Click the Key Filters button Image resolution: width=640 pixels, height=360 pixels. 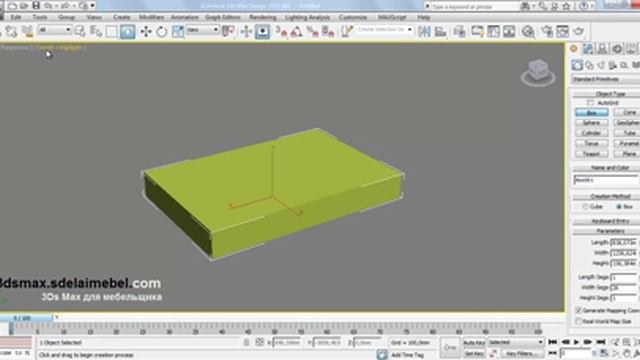[522, 353]
